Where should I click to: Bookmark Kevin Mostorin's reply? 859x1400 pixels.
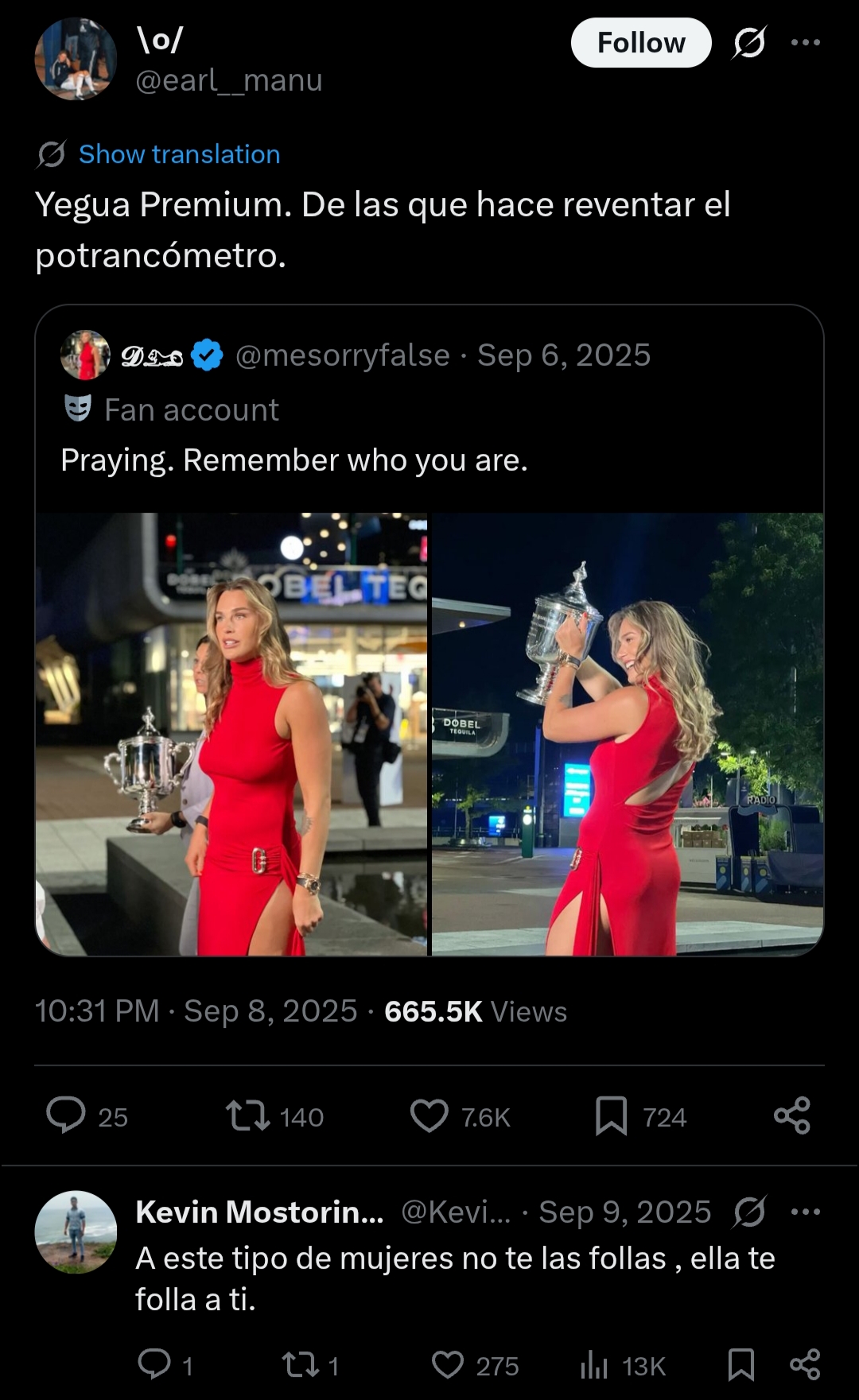(x=741, y=1365)
